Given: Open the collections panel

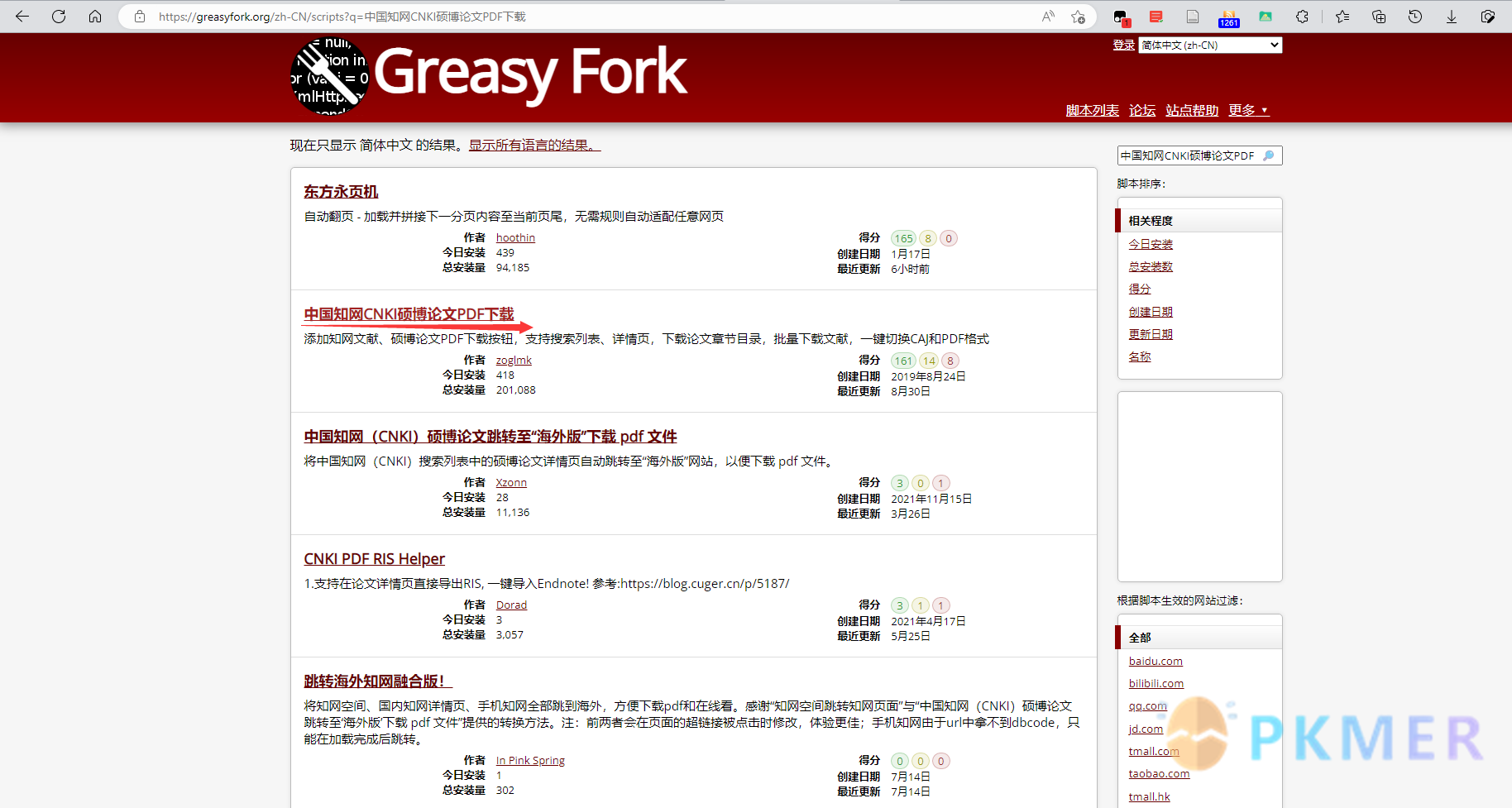Looking at the screenshot, I should [1379, 17].
